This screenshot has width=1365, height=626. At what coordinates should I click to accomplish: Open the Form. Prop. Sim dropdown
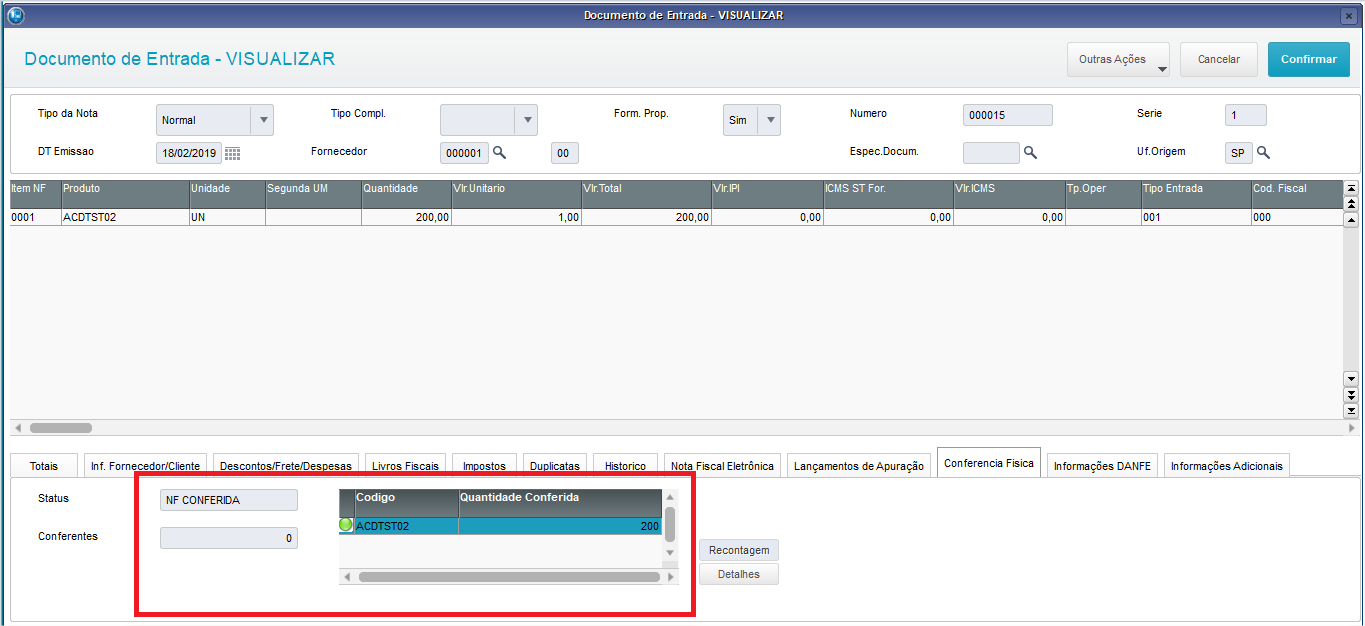coord(769,120)
